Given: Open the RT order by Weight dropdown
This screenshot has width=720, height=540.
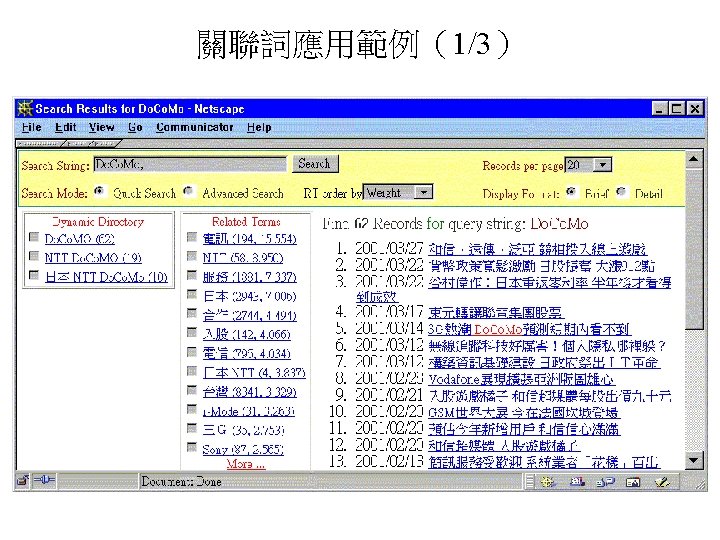Looking at the screenshot, I should coord(423,192).
